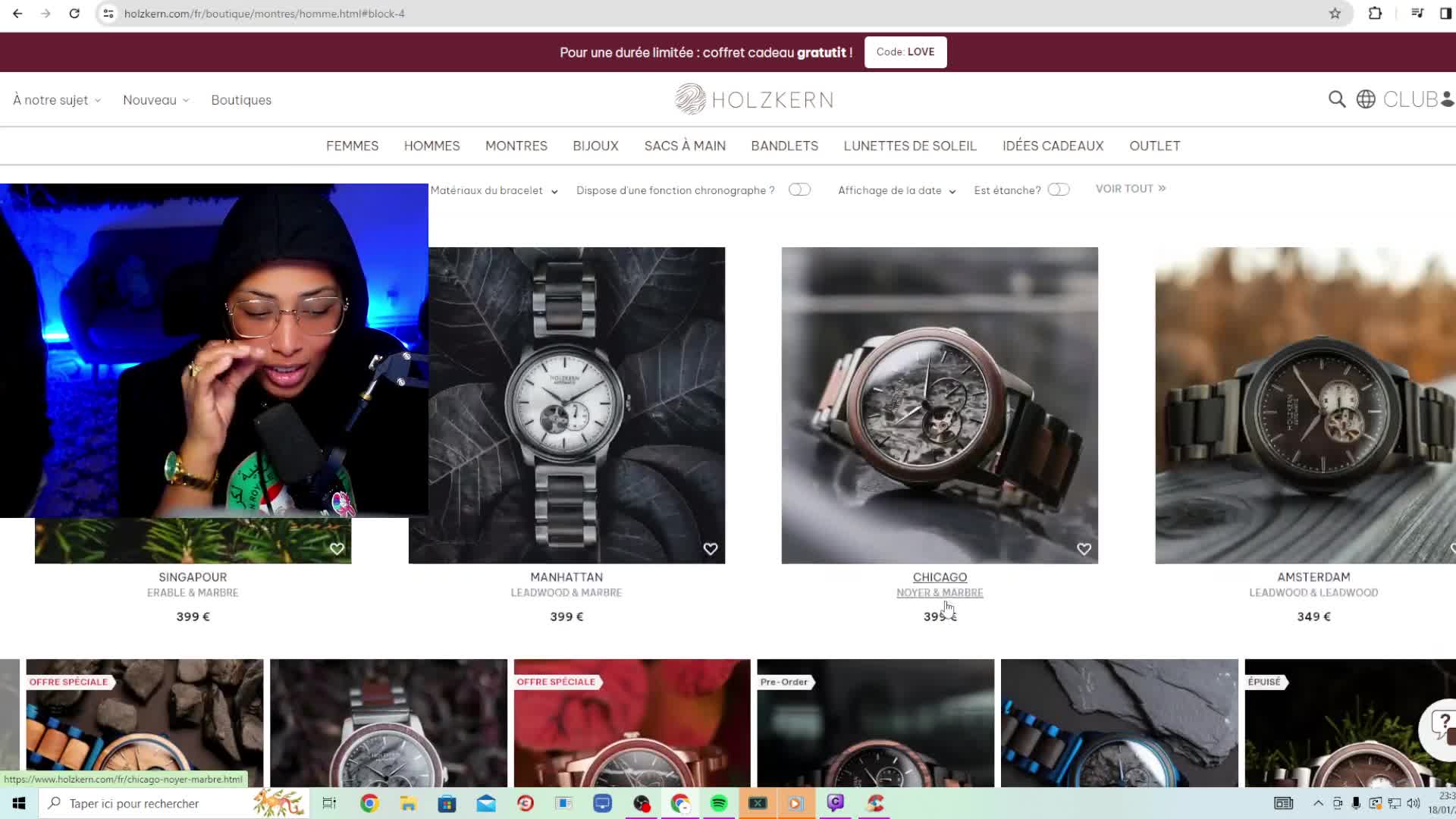Open Task View in the taskbar
Screen dimensions: 1456x819
(329, 803)
